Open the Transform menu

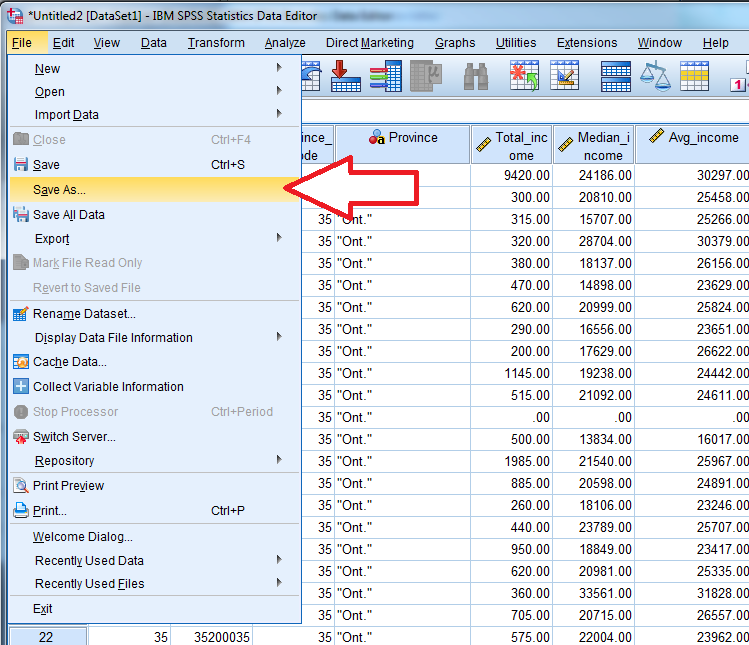pos(216,43)
